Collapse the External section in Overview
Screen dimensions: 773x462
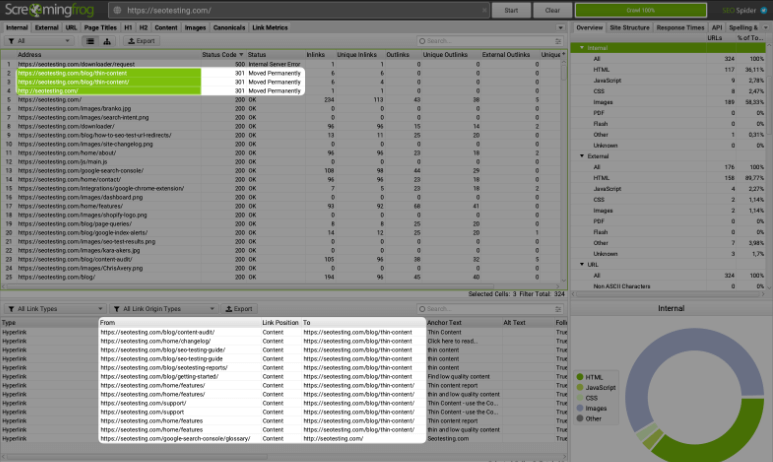point(583,156)
